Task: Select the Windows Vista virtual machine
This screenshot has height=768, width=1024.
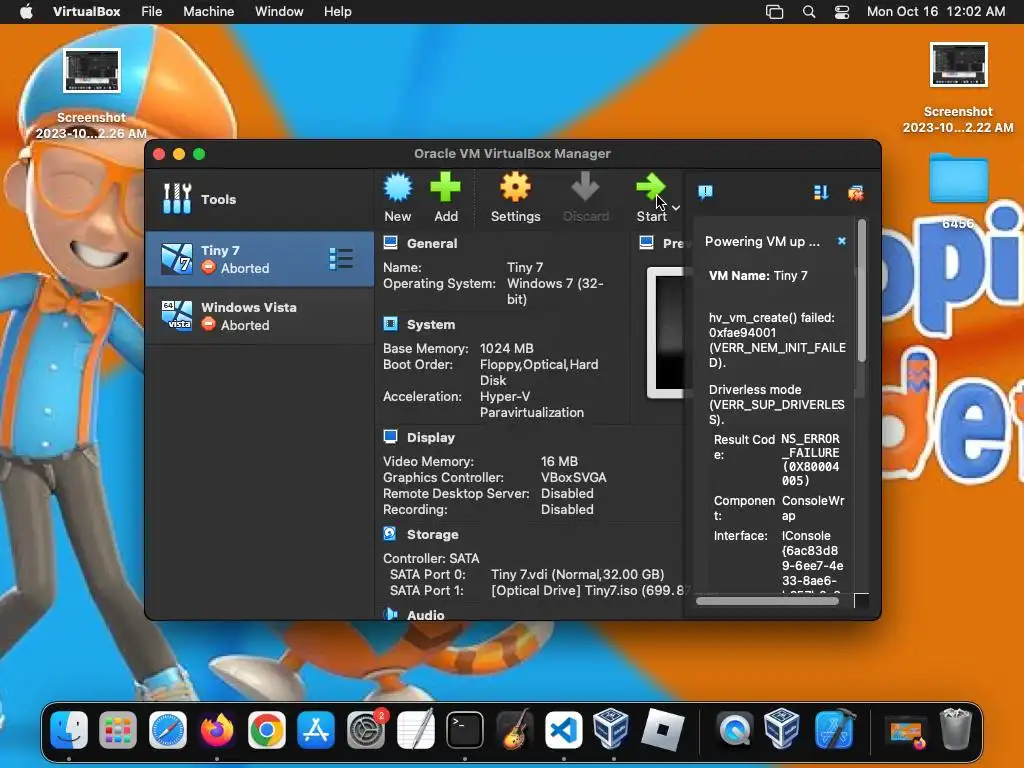Action: point(259,316)
